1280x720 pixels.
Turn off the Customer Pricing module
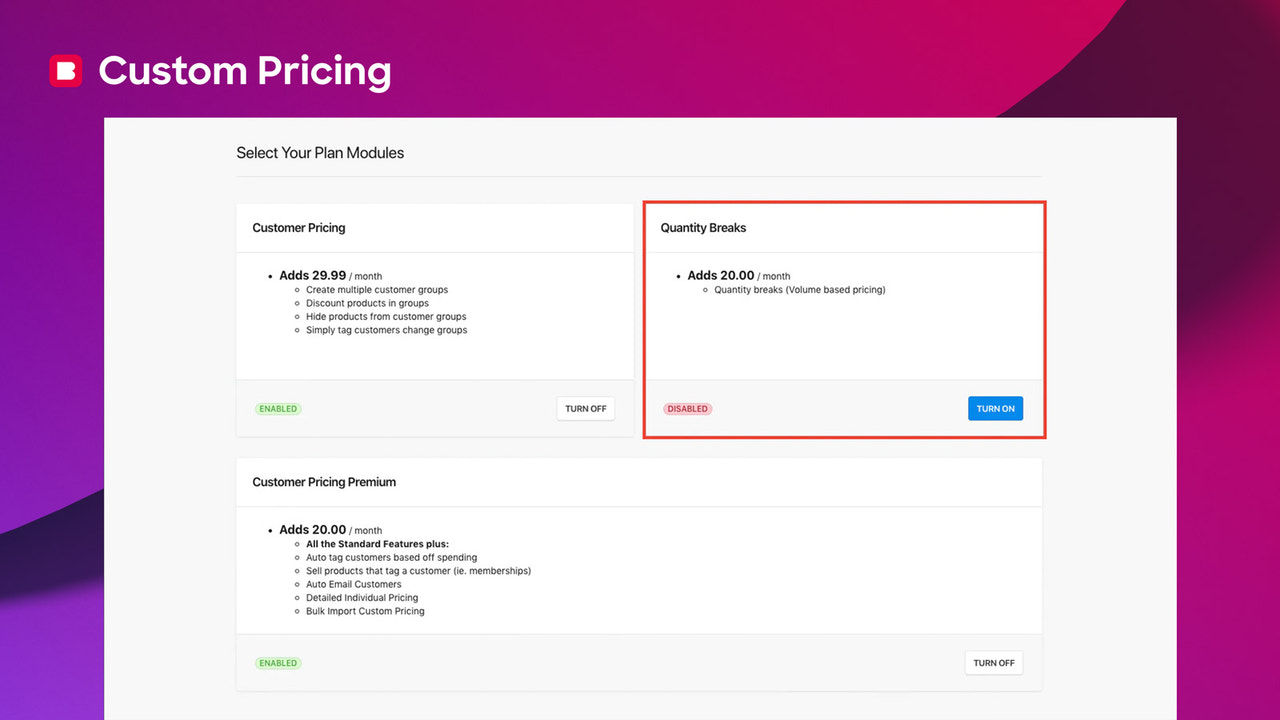(585, 408)
